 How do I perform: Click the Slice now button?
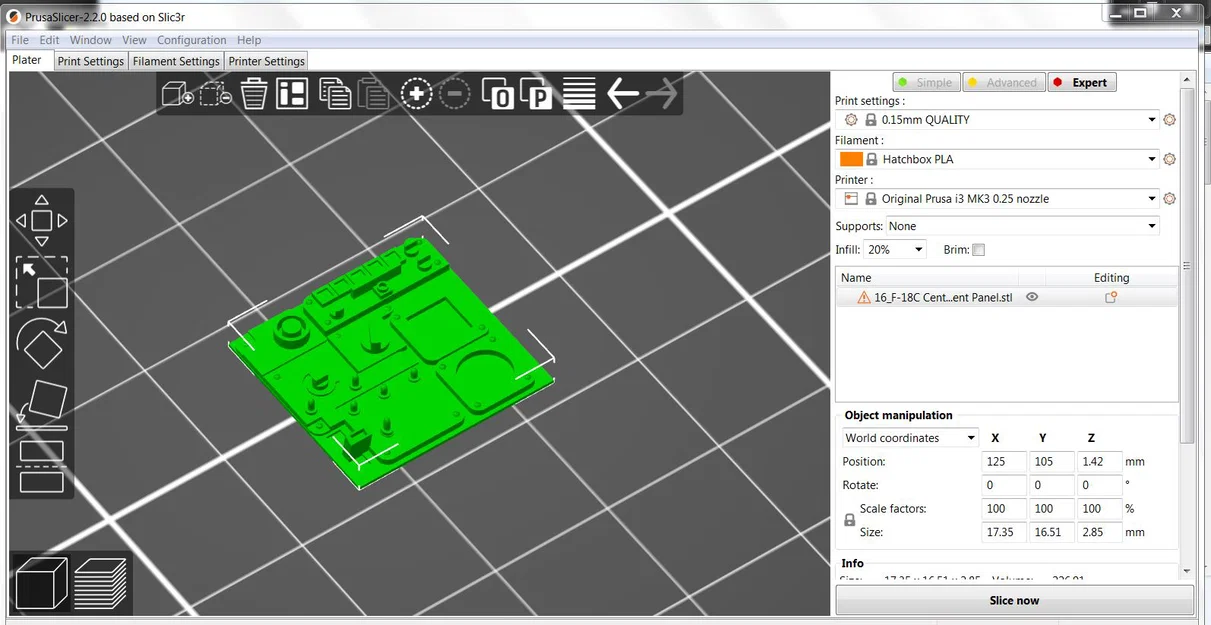[1014, 600]
